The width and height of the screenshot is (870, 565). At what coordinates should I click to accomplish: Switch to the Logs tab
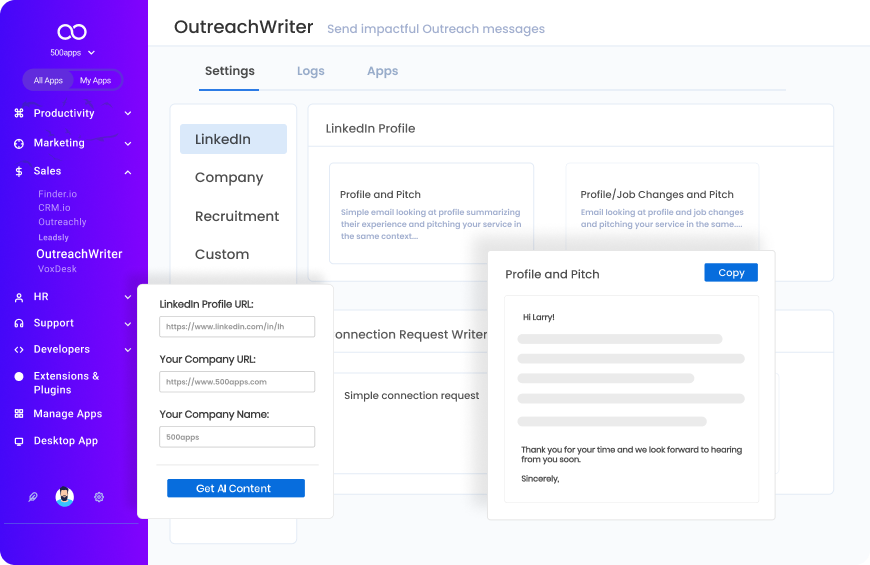311,71
